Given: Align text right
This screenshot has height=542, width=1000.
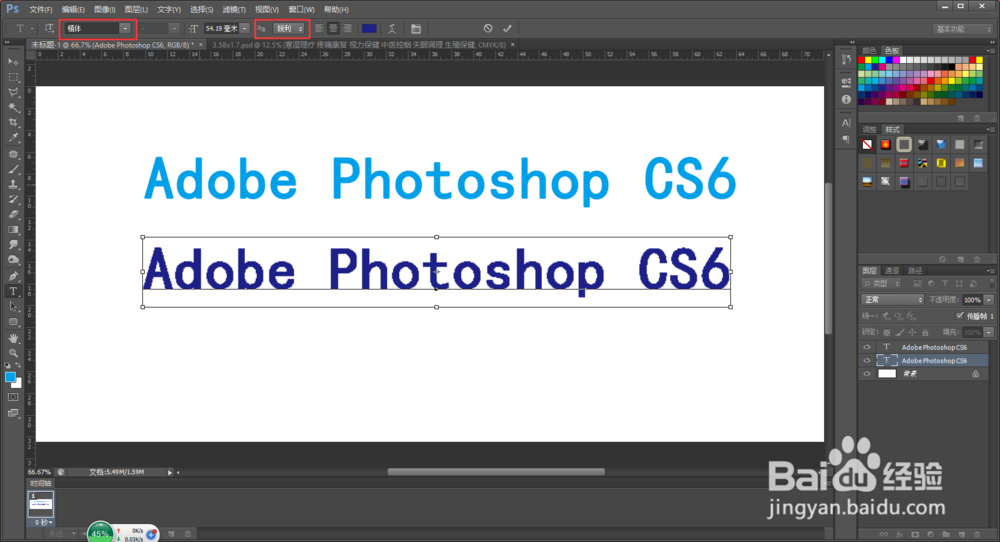Looking at the screenshot, I should tap(347, 28).
